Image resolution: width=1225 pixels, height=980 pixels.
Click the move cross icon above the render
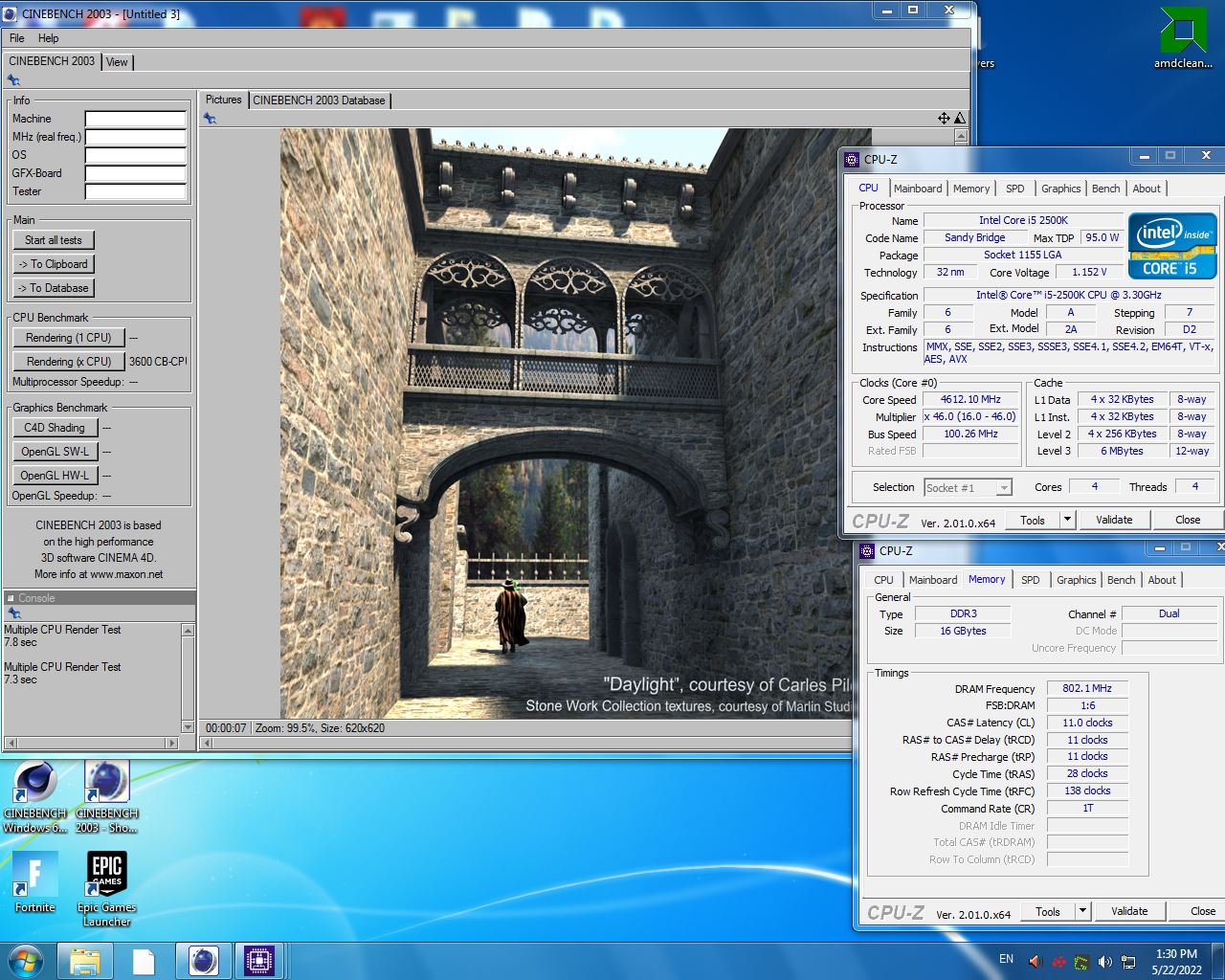click(944, 118)
